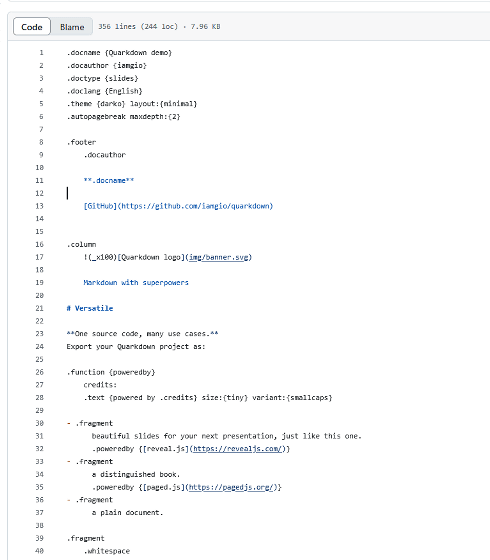Viewport: 490px width, 560px height.
Task: Click the 'Markdown with superpowers' text
Action: click(136, 282)
